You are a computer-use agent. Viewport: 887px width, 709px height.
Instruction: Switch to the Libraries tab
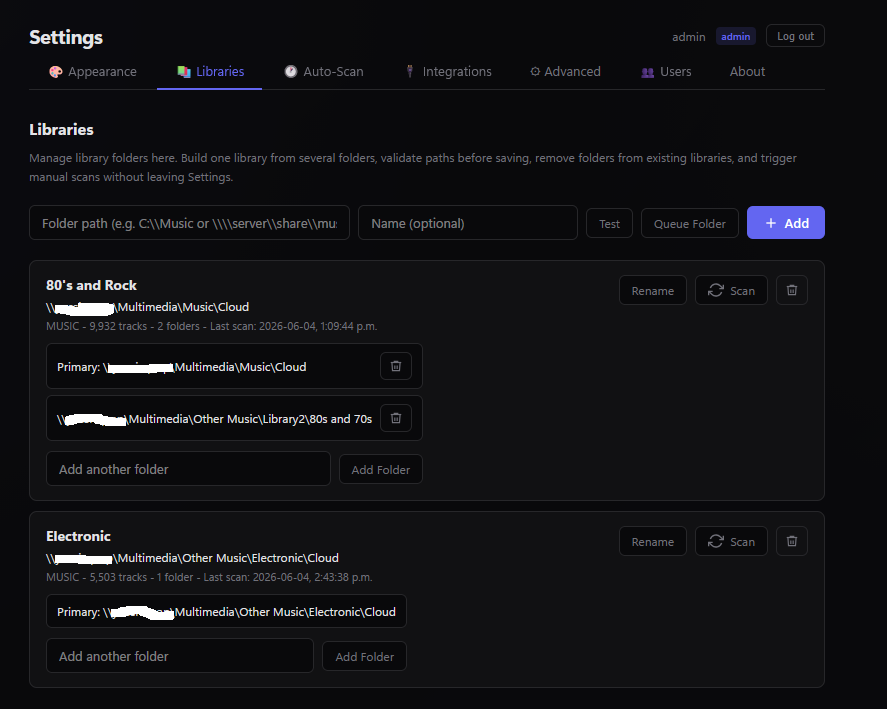210,72
